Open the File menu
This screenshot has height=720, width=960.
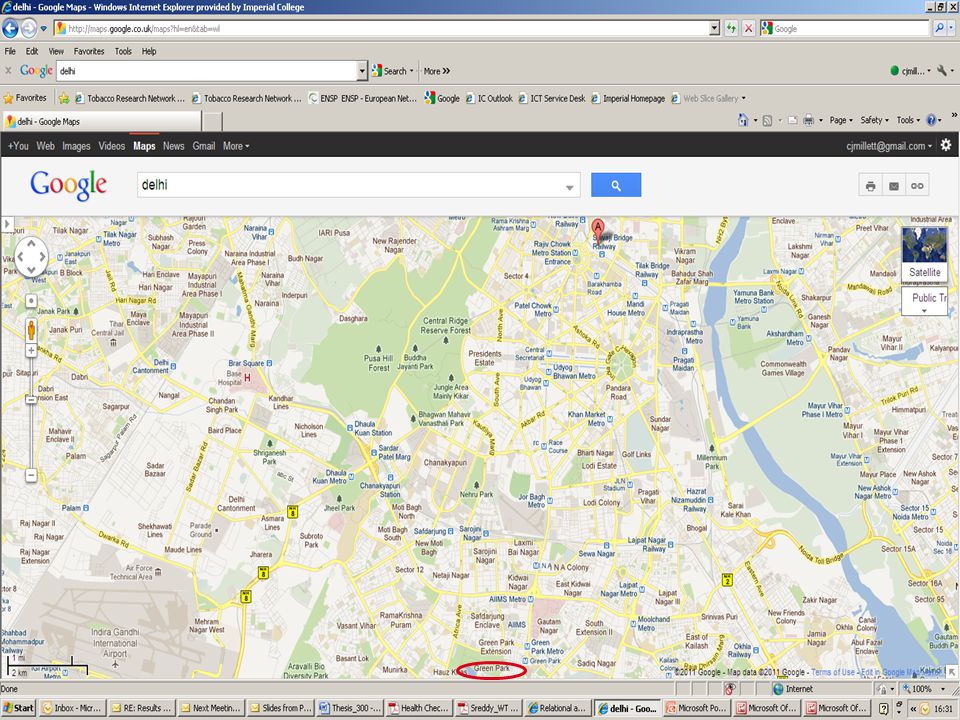[10, 51]
